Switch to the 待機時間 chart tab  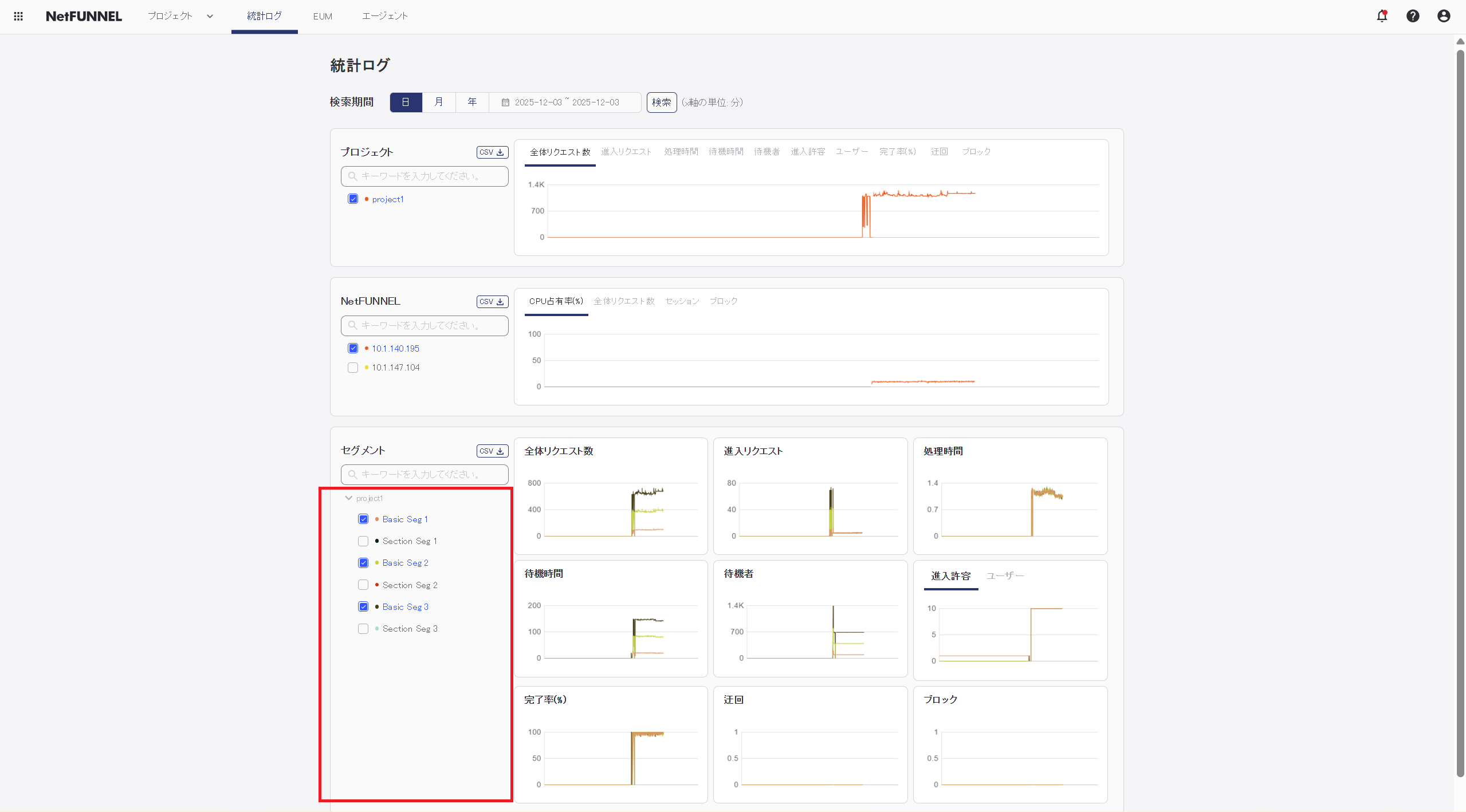coord(726,152)
